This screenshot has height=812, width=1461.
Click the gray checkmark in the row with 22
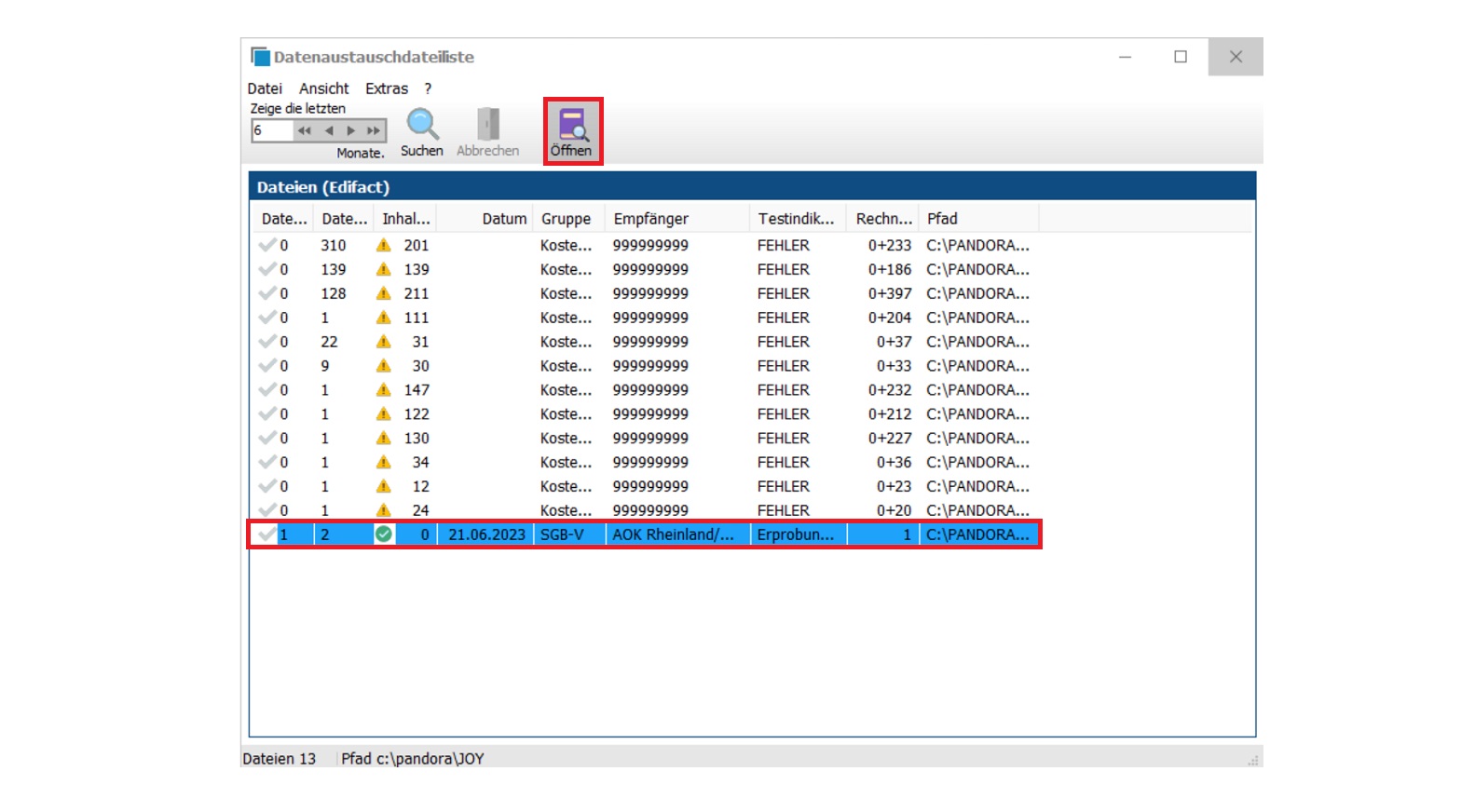(x=267, y=342)
